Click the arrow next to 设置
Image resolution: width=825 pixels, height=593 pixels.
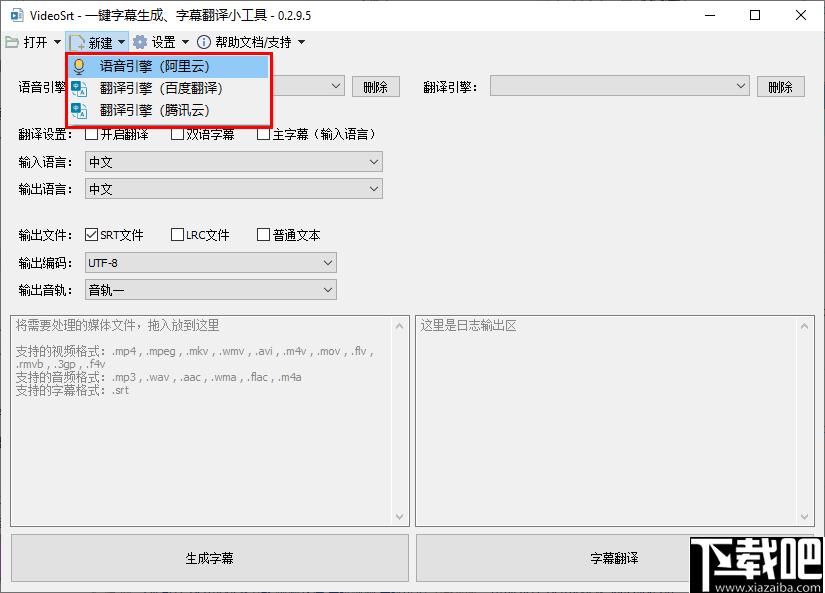(185, 42)
